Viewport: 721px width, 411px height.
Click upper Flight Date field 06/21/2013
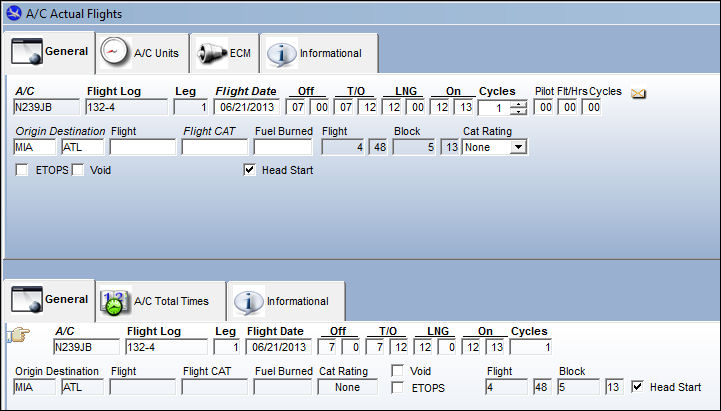pos(246,107)
